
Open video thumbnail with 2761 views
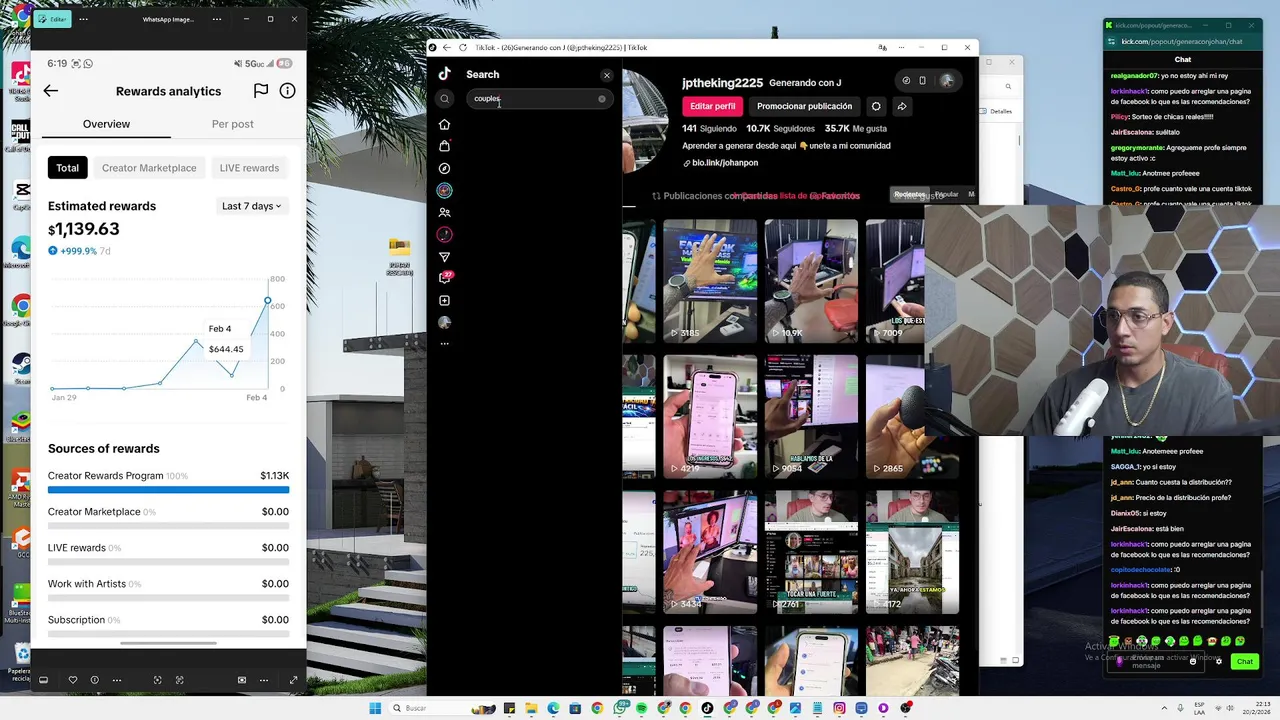point(811,552)
